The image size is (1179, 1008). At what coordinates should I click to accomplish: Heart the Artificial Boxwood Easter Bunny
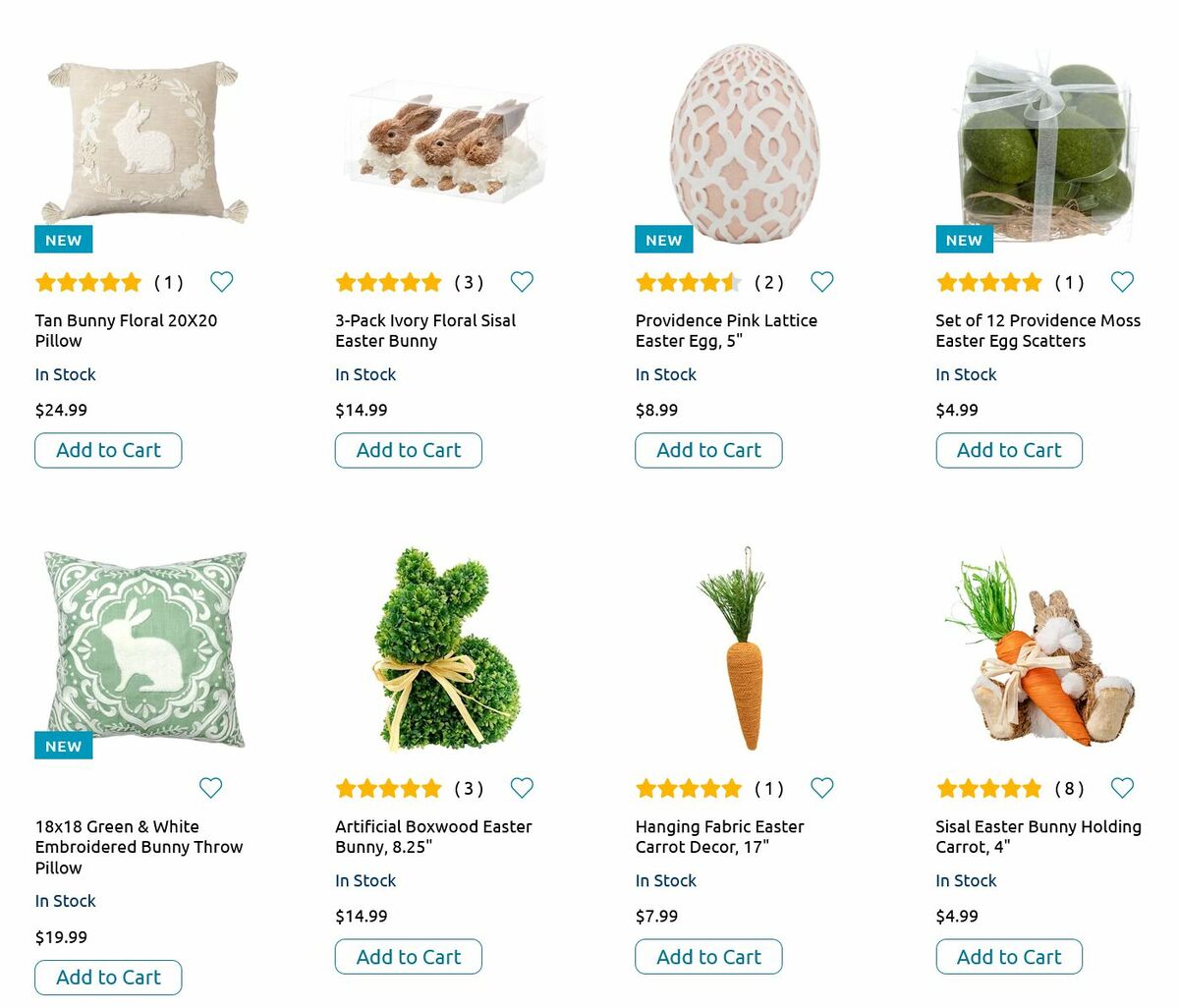[x=522, y=788]
